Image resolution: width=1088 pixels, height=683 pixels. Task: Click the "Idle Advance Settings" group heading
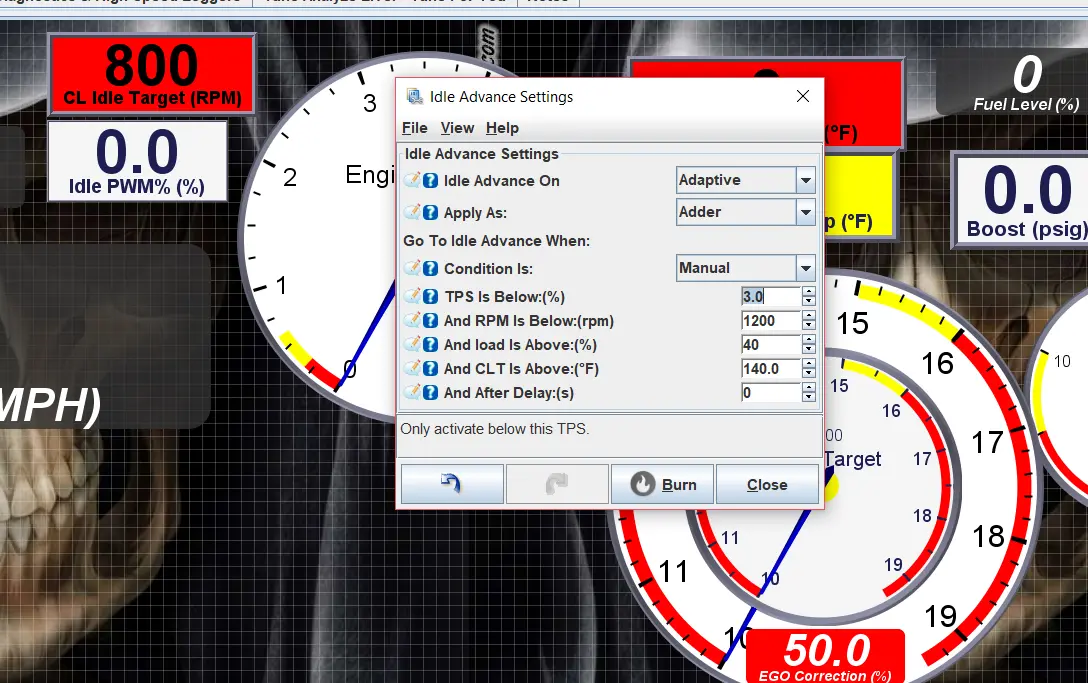coord(482,154)
